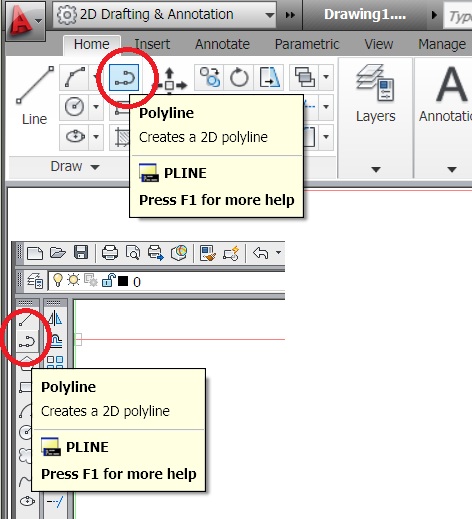Image resolution: width=472 pixels, height=519 pixels.
Task: Select the Rotate tool in the ribbon
Action: pyautogui.click(x=239, y=77)
